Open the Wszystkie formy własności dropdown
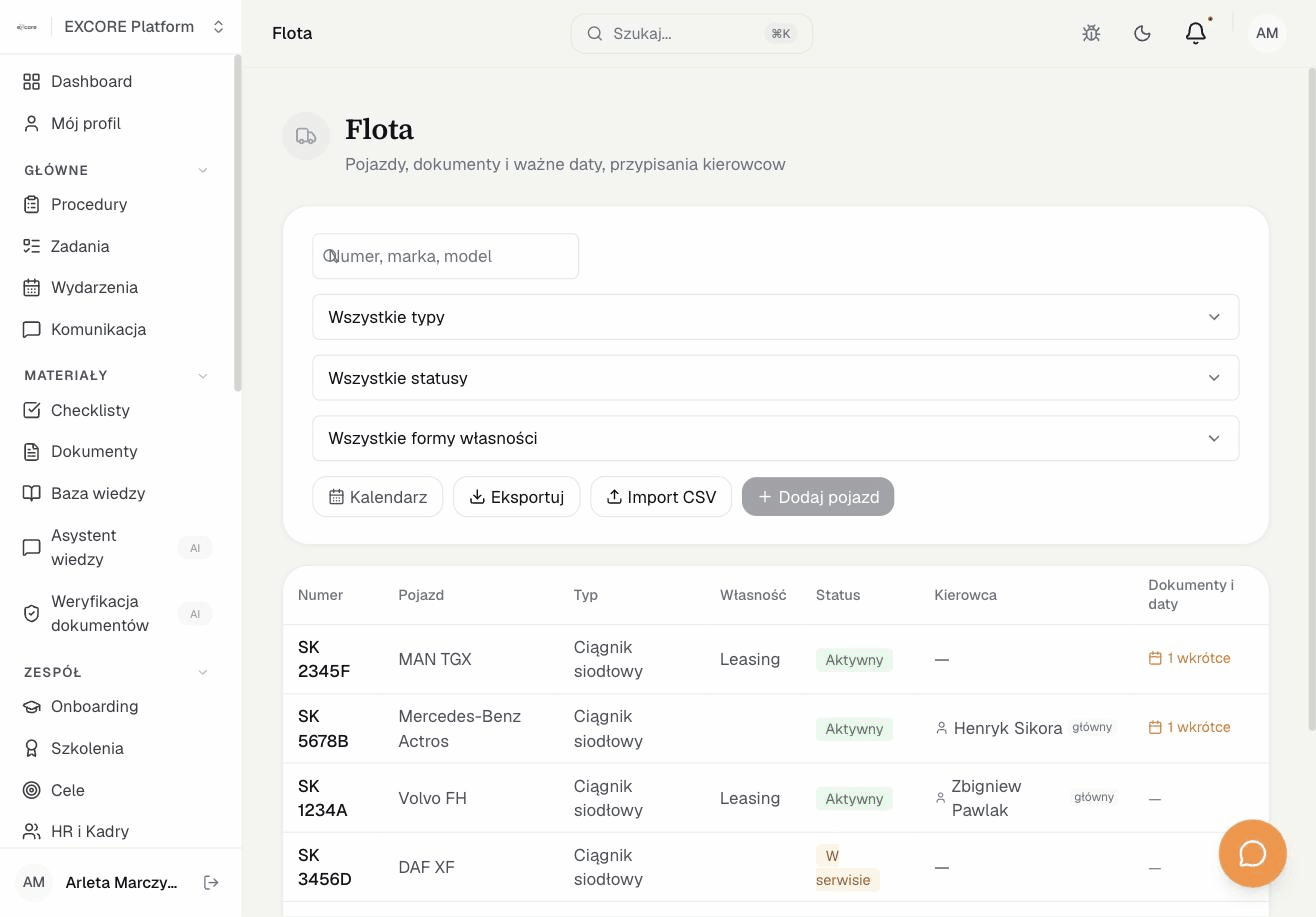Viewport: 1316px width, 917px height. pyautogui.click(x=776, y=438)
